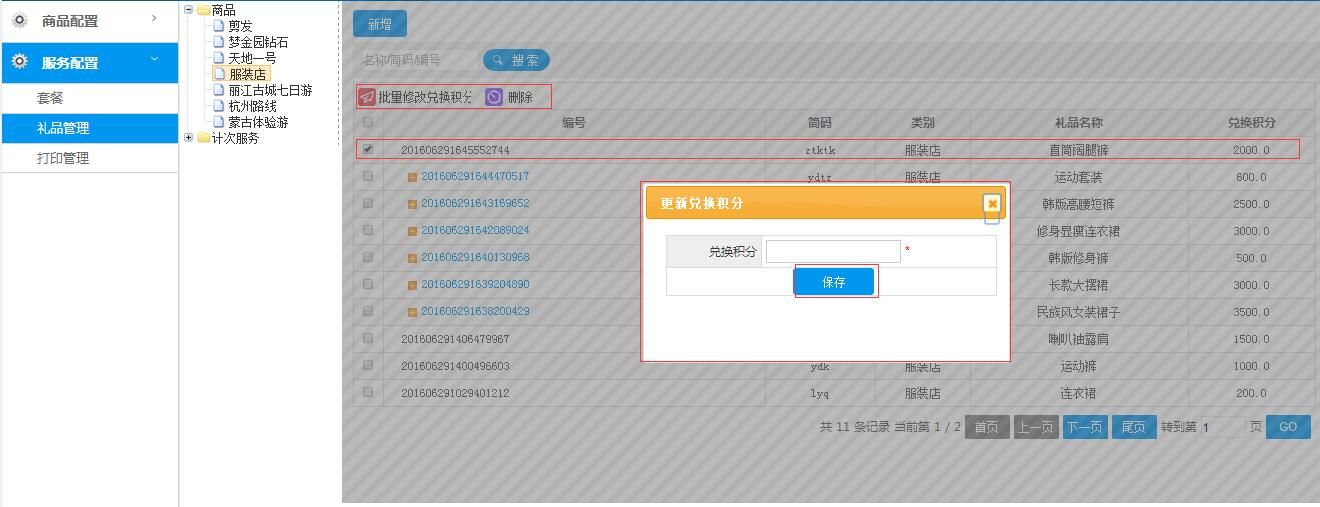Click the 简码 cell ztktk
1320x507 pixels.
[820, 150]
